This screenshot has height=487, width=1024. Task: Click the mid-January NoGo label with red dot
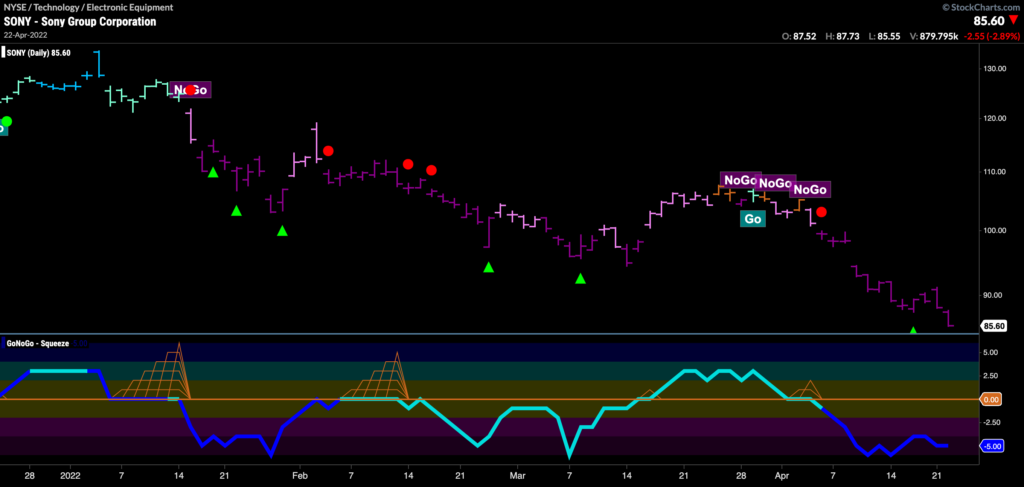pyautogui.click(x=190, y=90)
